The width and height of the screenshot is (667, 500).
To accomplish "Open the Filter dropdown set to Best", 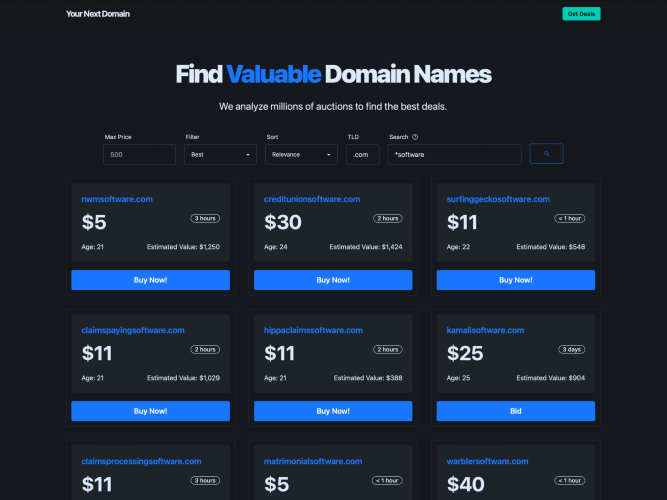I will 220,154.
